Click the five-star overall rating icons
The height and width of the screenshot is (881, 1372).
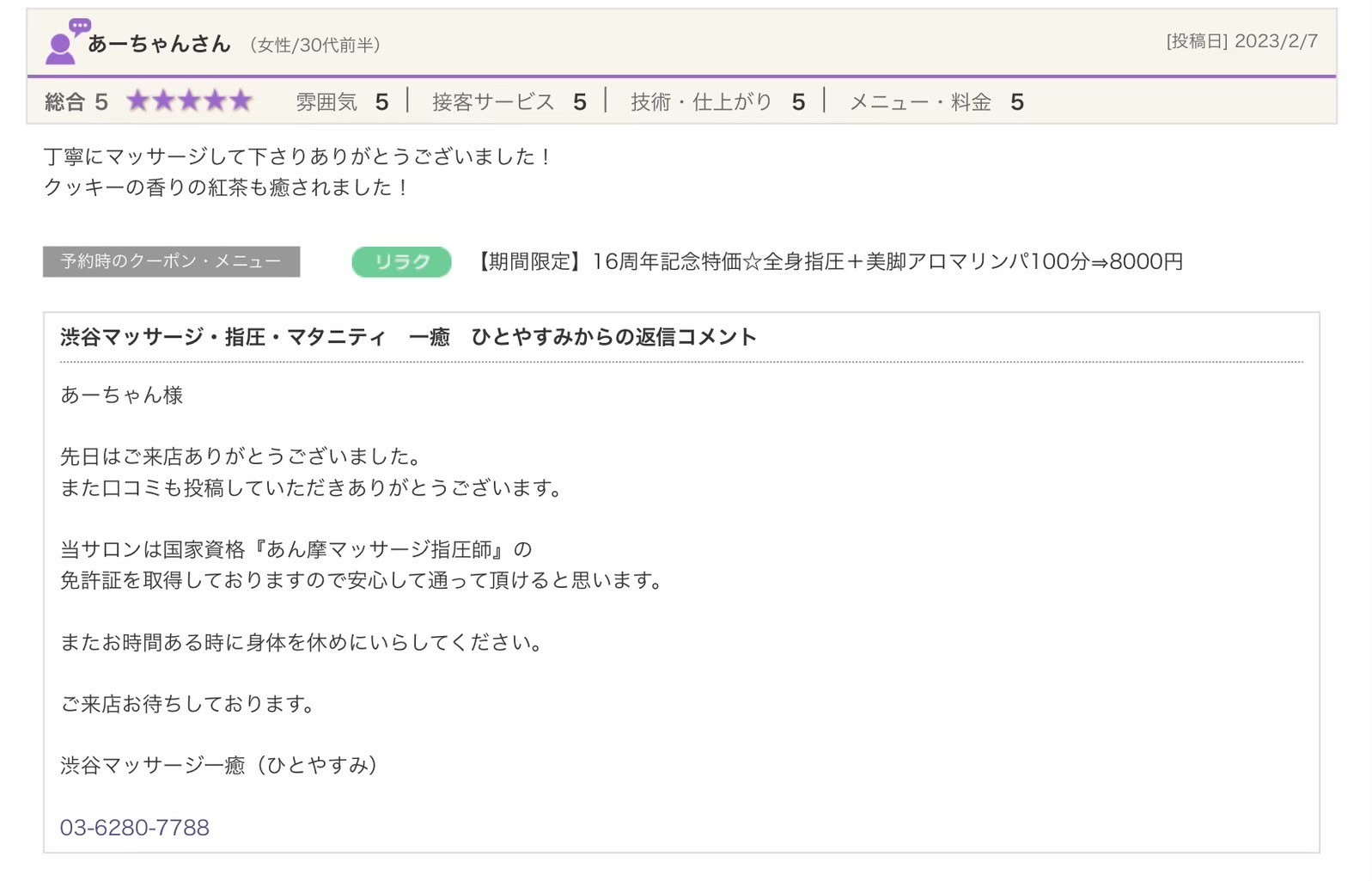tap(190, 101)
